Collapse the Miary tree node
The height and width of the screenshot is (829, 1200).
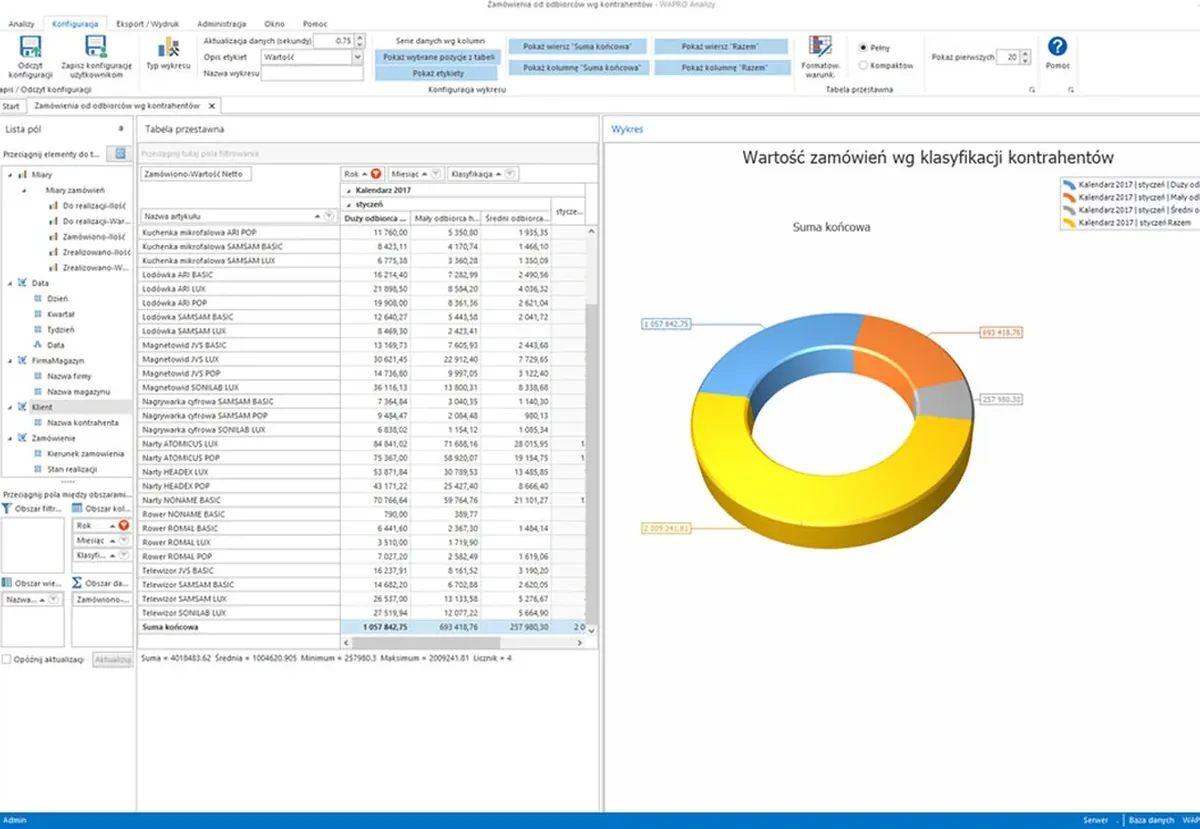11,175
